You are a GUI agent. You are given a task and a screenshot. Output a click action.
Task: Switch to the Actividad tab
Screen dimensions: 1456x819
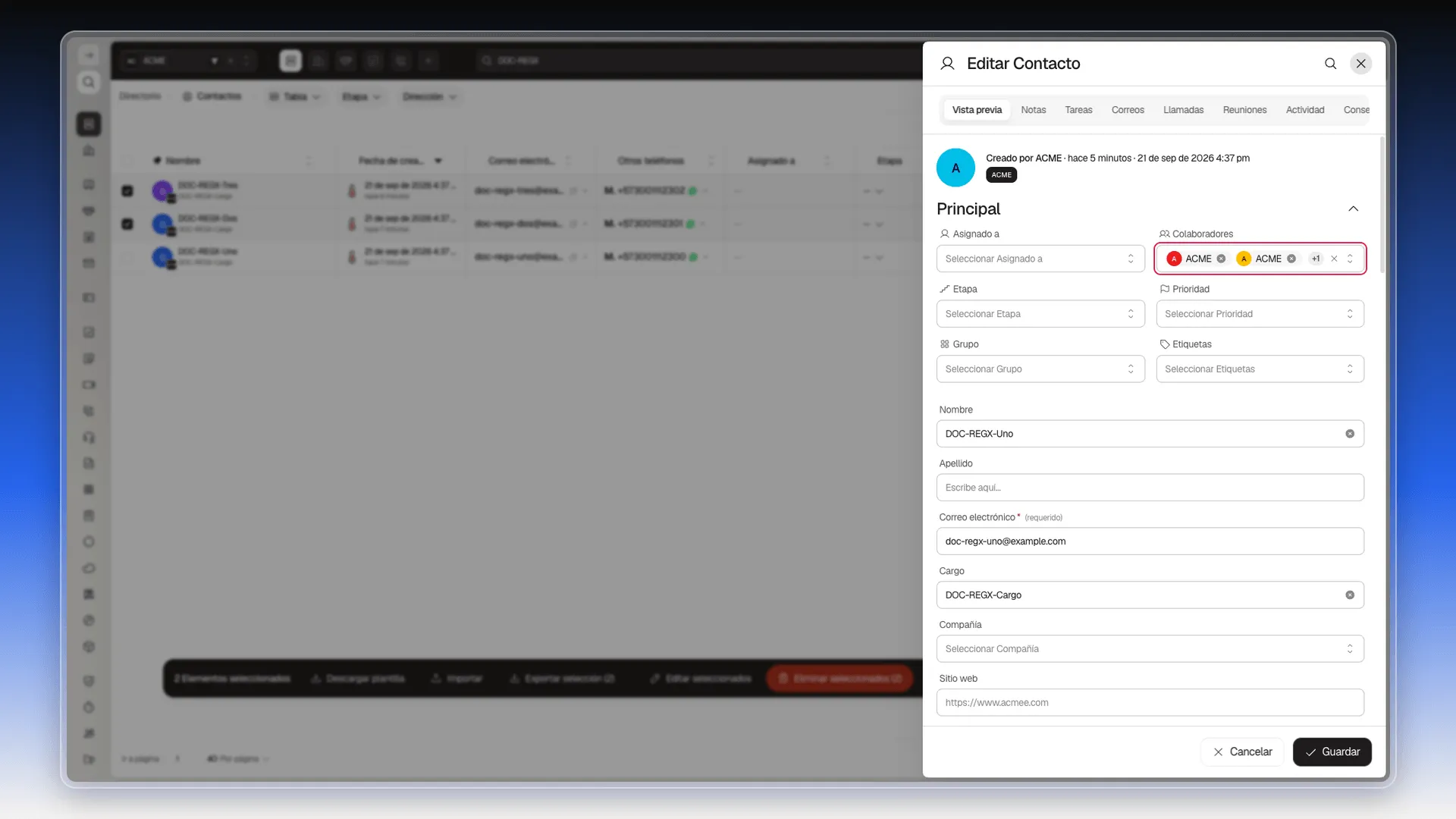(x=1304, y=110)
